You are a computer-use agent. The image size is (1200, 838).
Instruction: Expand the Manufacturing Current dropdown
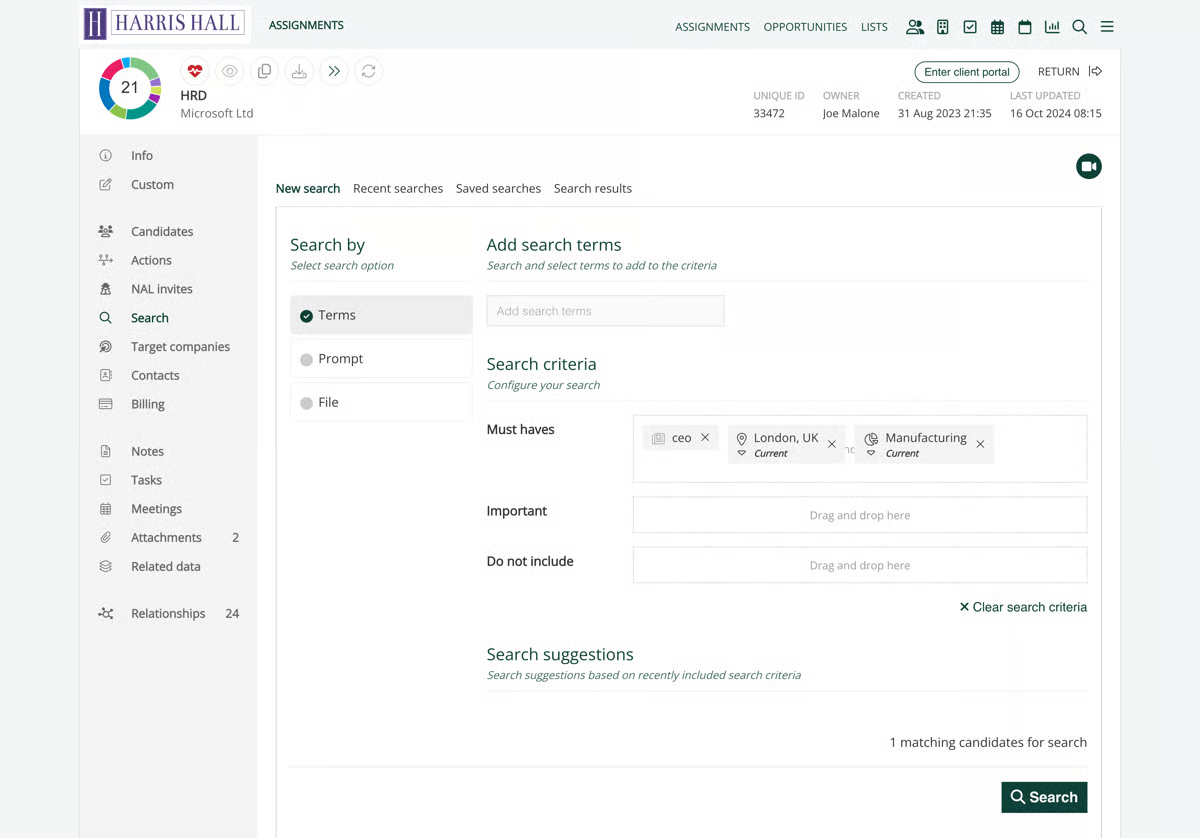(871, 454)
